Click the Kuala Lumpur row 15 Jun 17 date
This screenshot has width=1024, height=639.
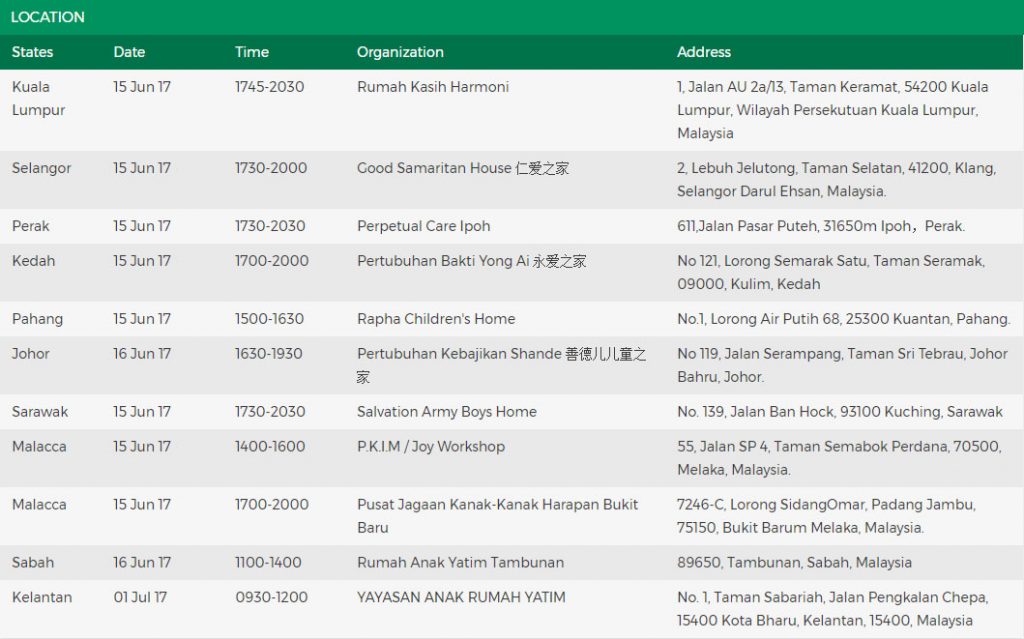coord(142,87)
